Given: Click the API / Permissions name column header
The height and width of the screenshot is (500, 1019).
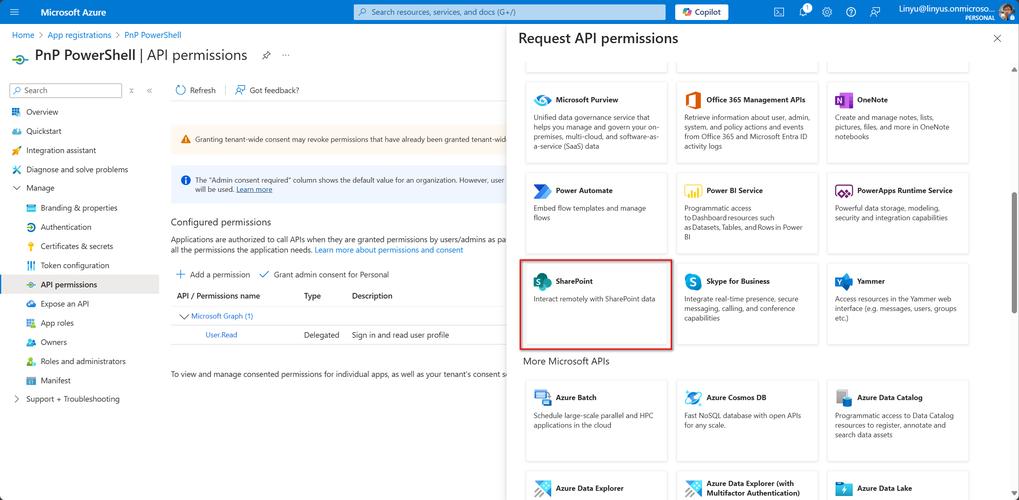Looking at the screenshot, I should (218, 296).
